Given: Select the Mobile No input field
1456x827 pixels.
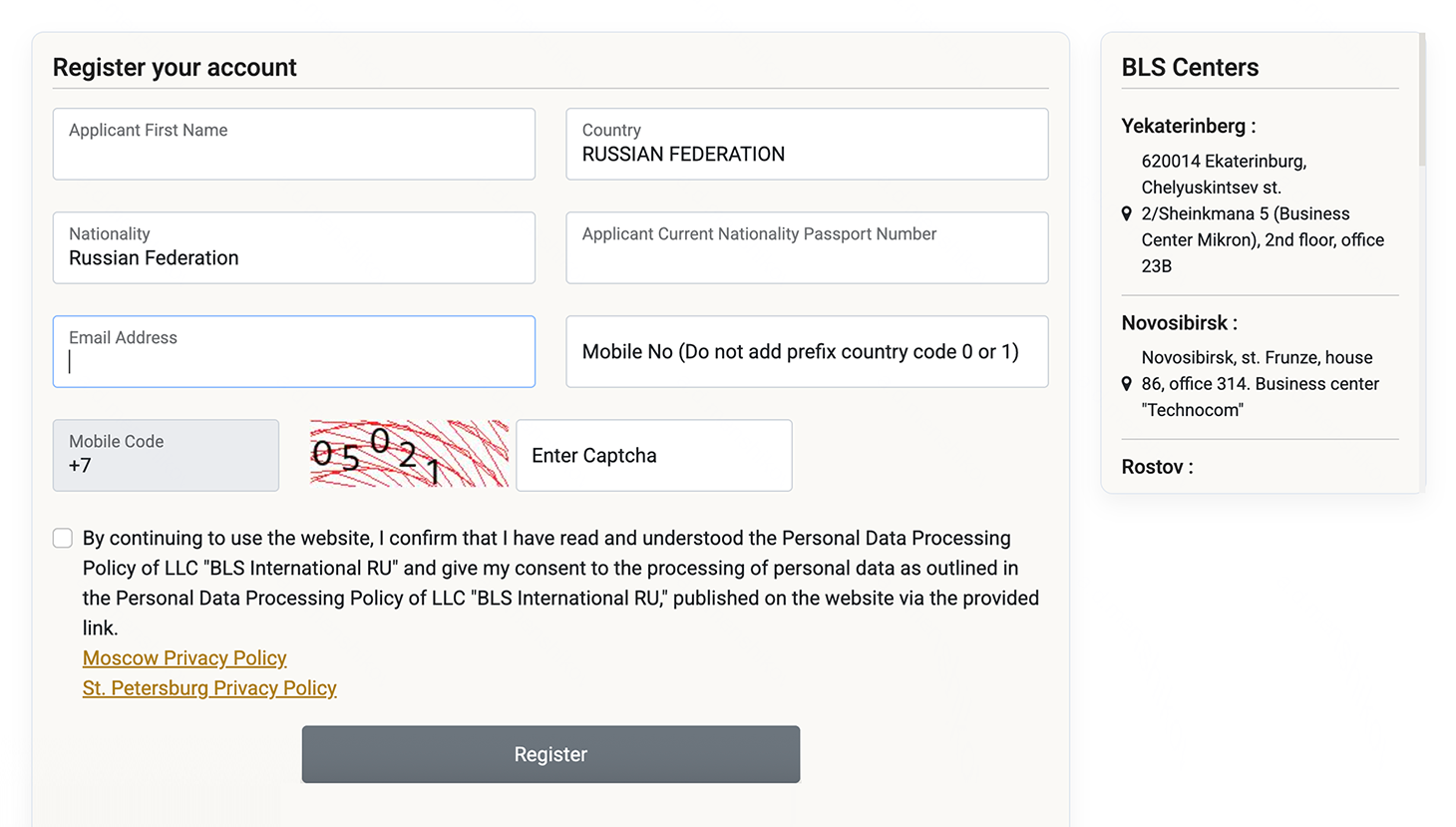Looking at the screenshot, I should tap(806, 352).
